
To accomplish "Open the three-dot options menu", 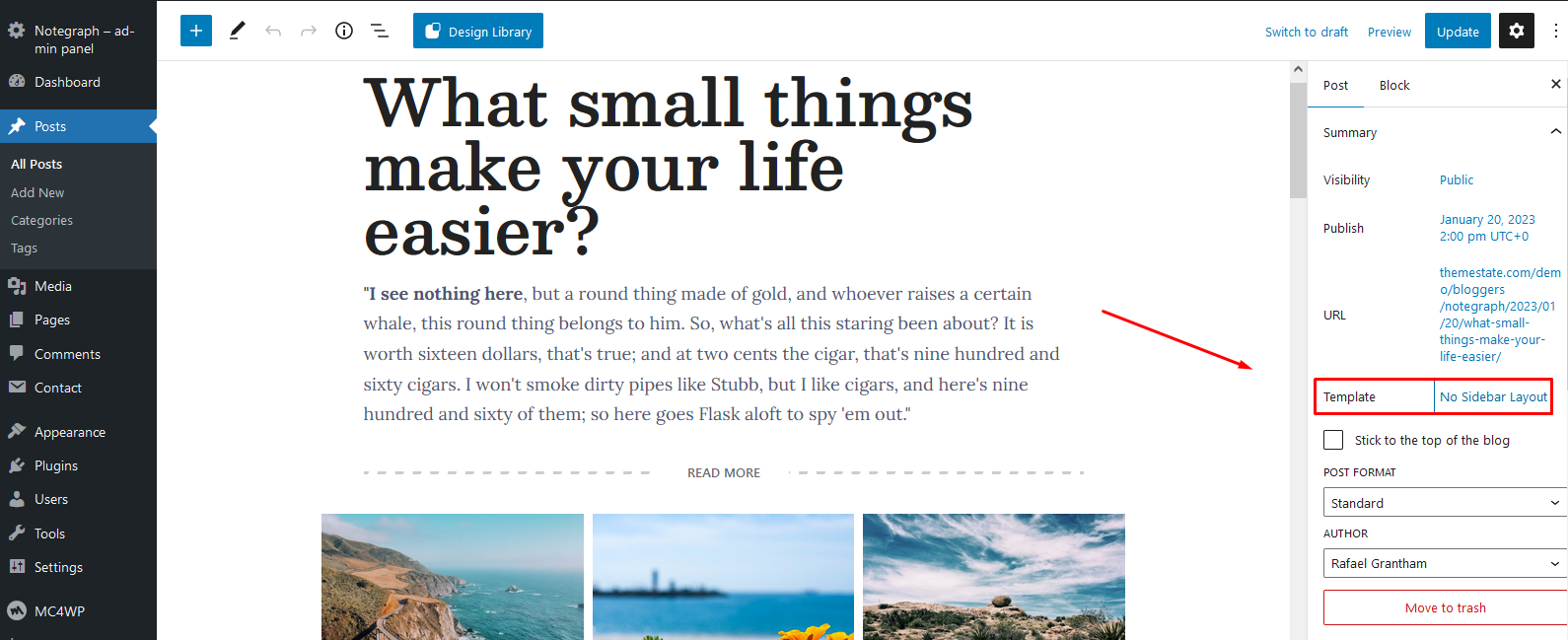I will pyautogui.click(x=1555, y=31).
